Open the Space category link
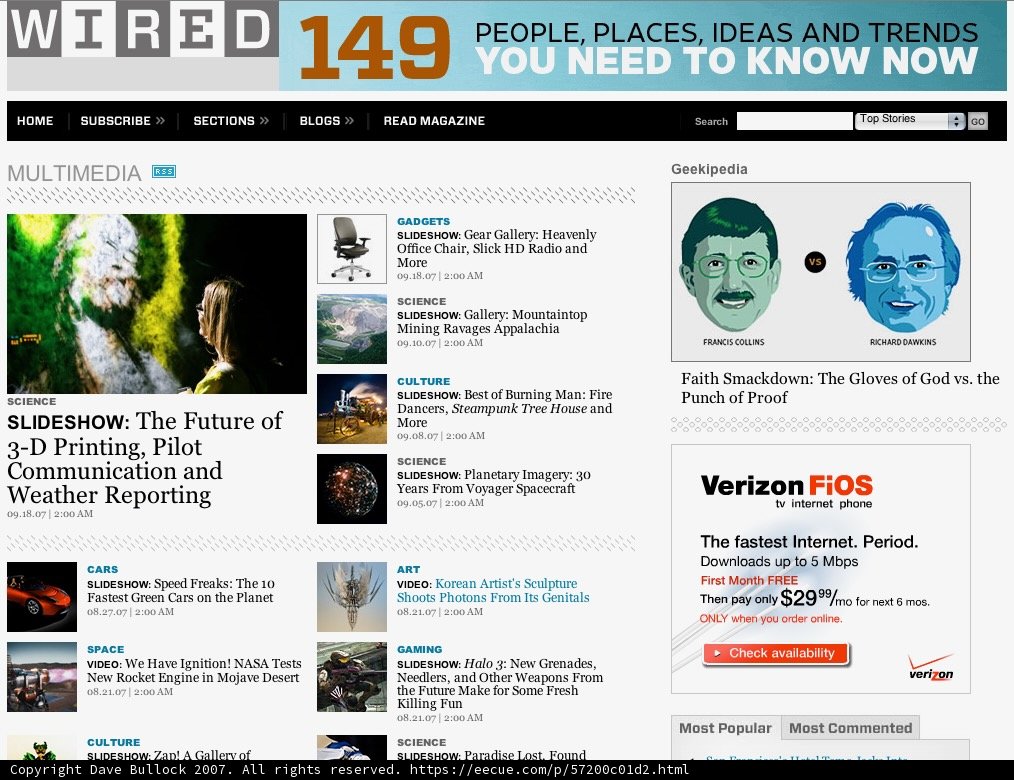Viewport: 1014px width, 780px height. 105,649
